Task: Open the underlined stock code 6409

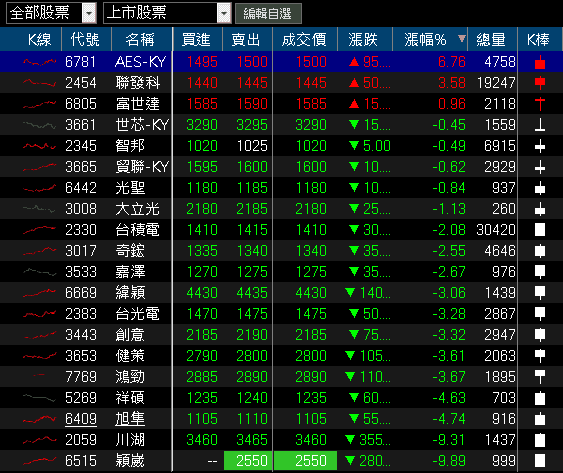Action: (x=81, y=419)
